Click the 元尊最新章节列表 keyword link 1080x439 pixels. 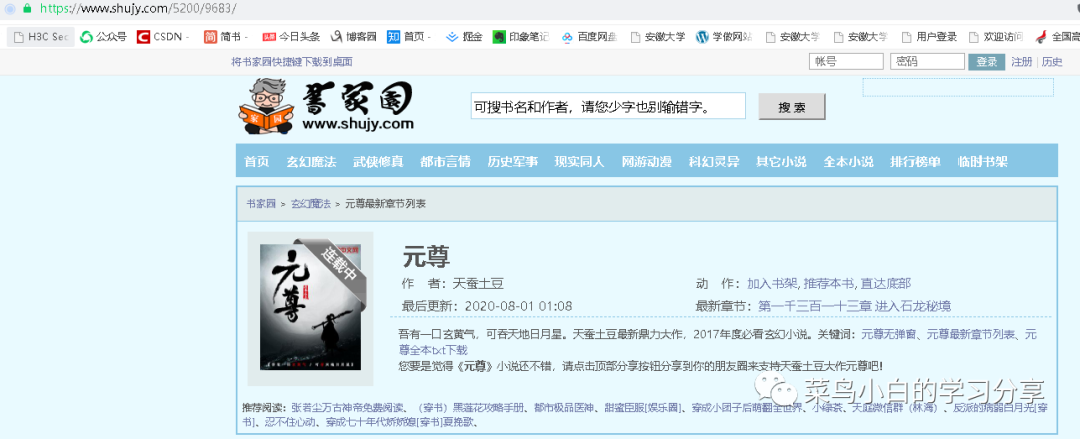970,334
